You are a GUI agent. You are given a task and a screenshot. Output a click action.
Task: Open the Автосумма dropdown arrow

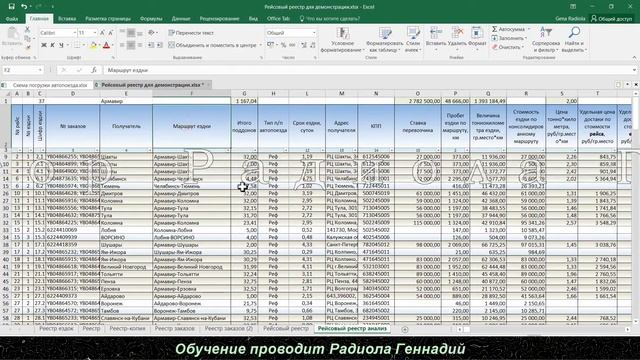(x=529, y=29)
